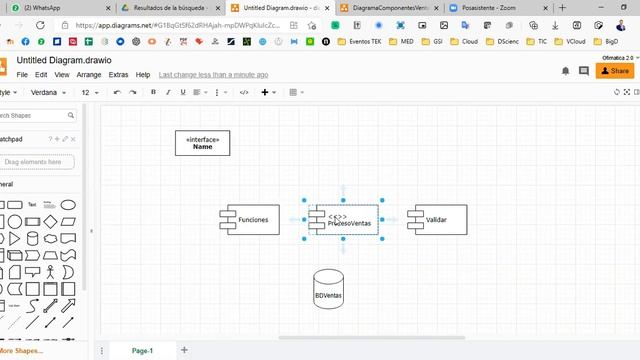Select the bidirectional arrow shape
The image size is (640, 360).
(x=50, y=306)
